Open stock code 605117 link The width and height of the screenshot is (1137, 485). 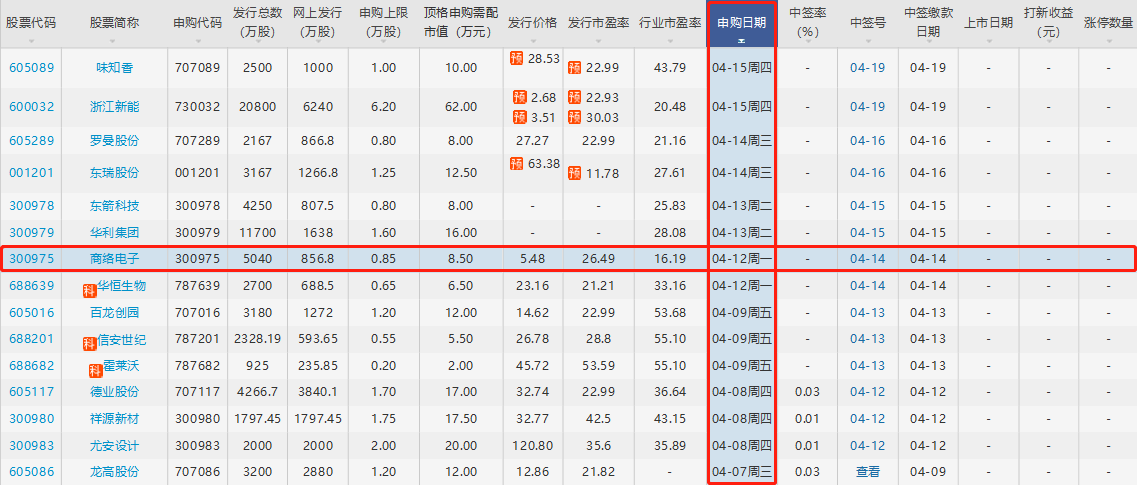click(x=31, y=391)
